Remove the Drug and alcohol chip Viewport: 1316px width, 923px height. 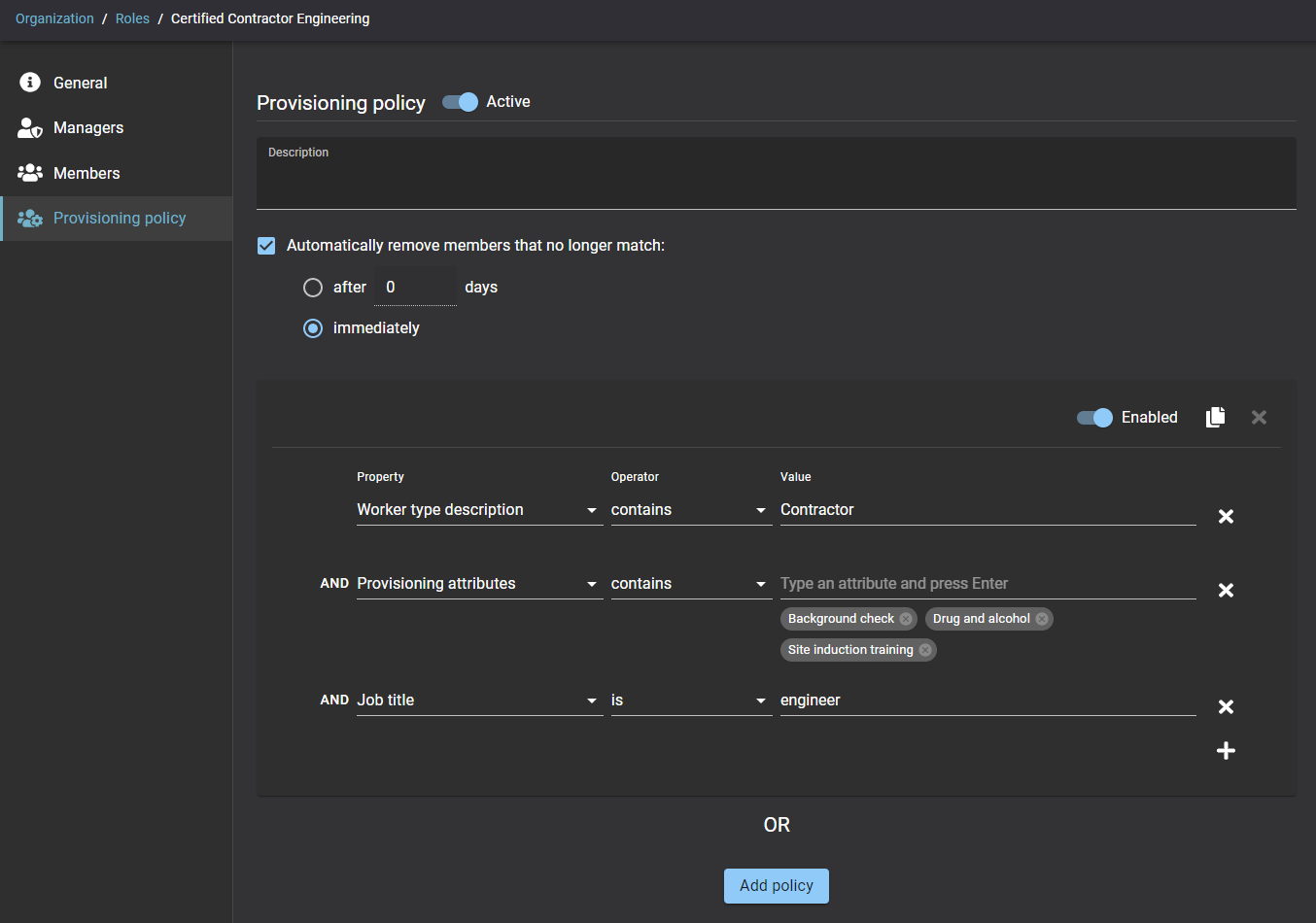tap(1042, 619)
